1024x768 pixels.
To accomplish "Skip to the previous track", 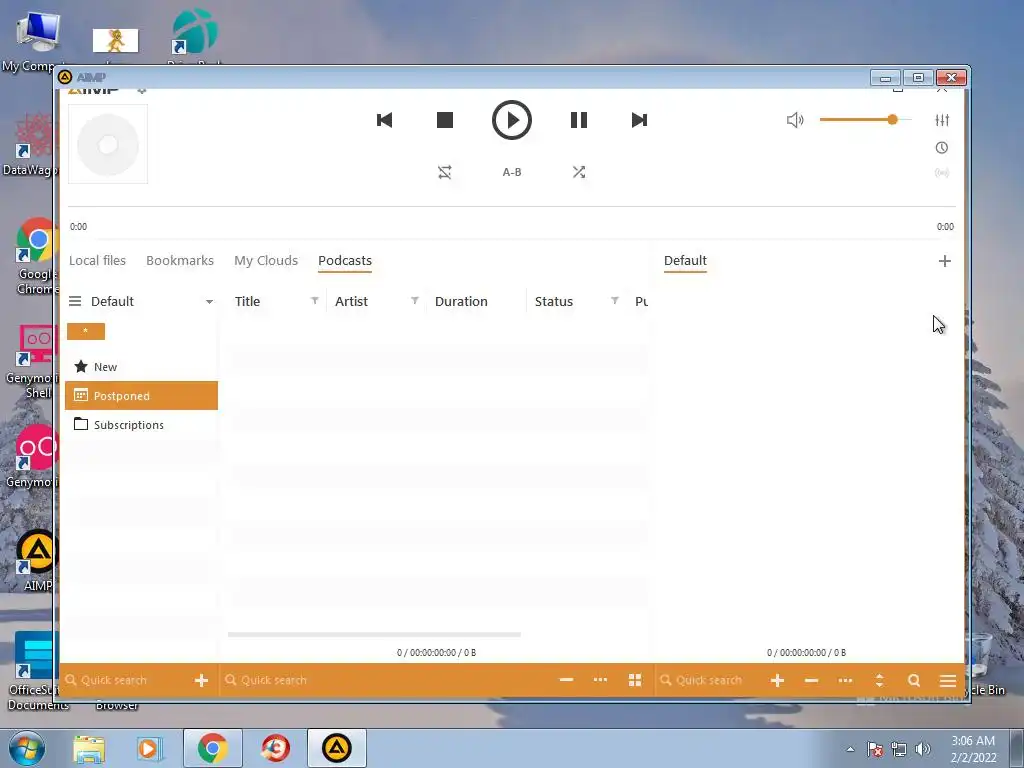I will pyautogui.click(x=385, y=120).
